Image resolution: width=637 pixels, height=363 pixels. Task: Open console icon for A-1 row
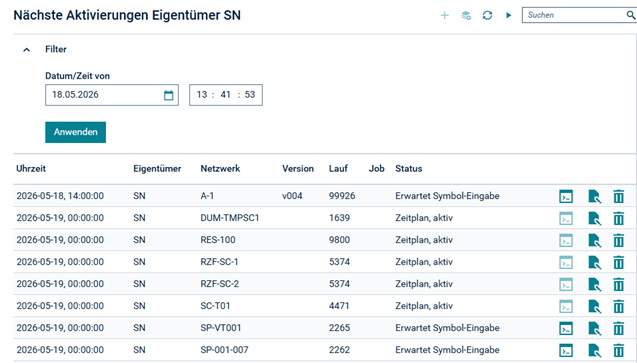566,196
